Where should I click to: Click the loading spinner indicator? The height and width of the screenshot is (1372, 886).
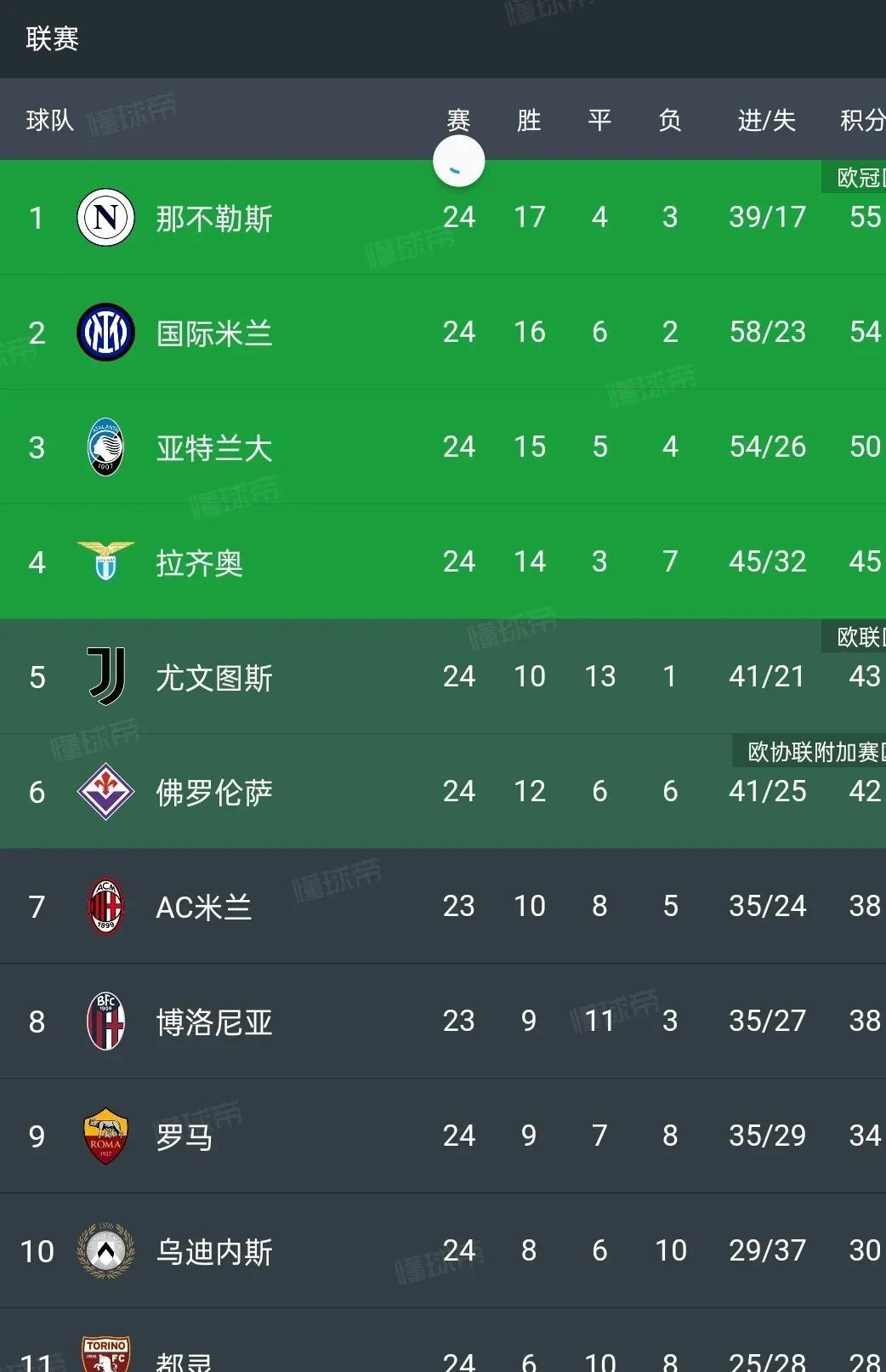pyautogui.click(x=457, y=161)
